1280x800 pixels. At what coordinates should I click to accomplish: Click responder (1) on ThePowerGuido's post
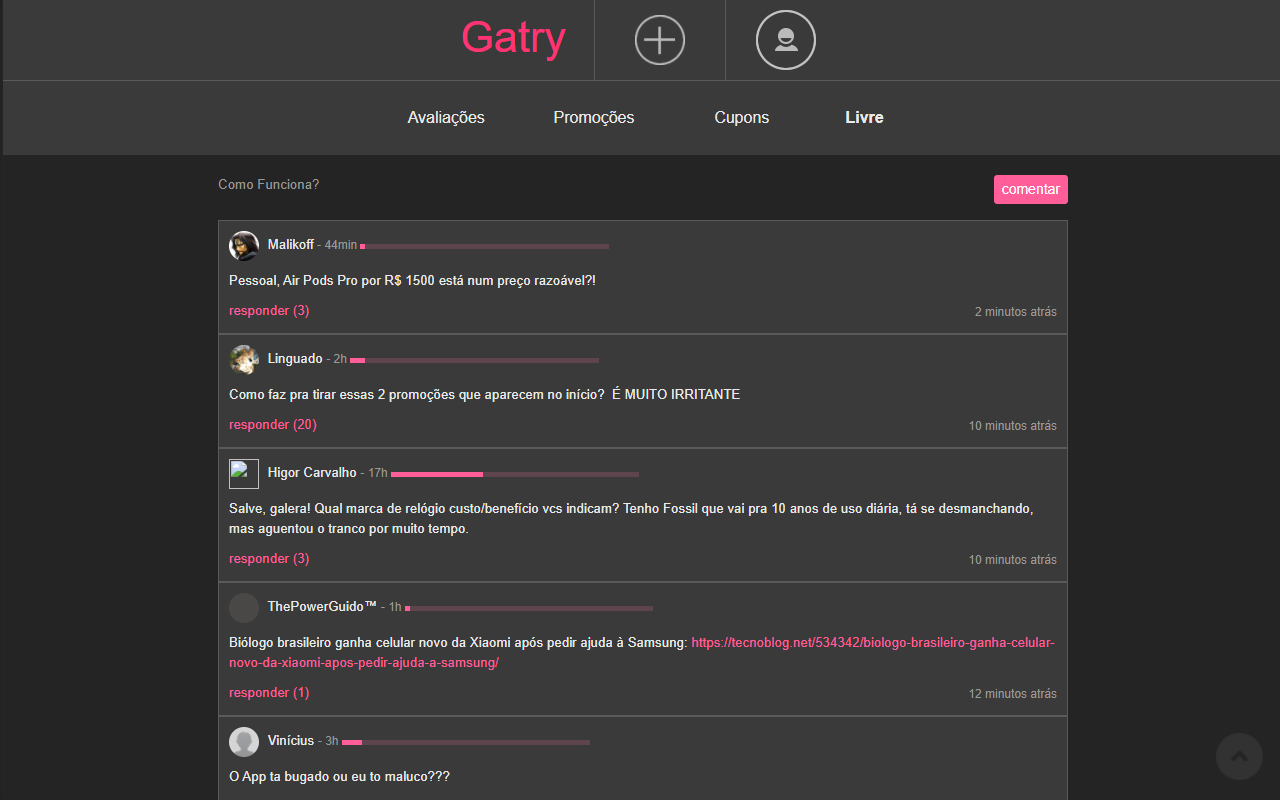click(269, 693)
